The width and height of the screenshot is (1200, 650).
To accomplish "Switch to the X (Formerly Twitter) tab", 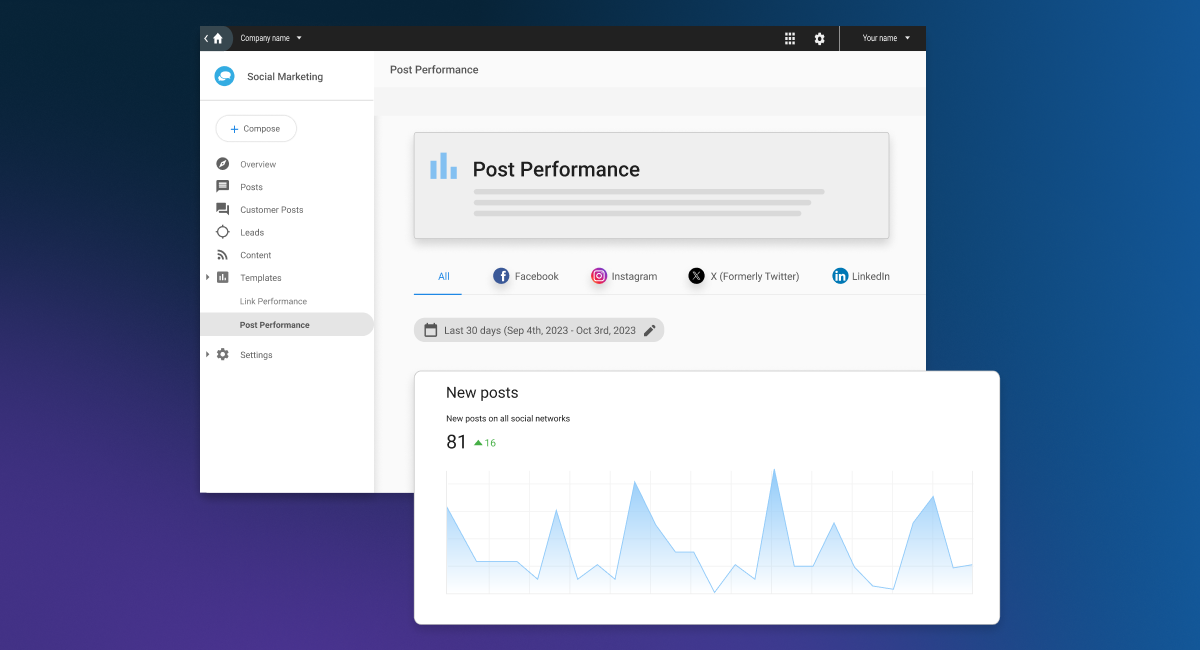I will pos(744,276).
